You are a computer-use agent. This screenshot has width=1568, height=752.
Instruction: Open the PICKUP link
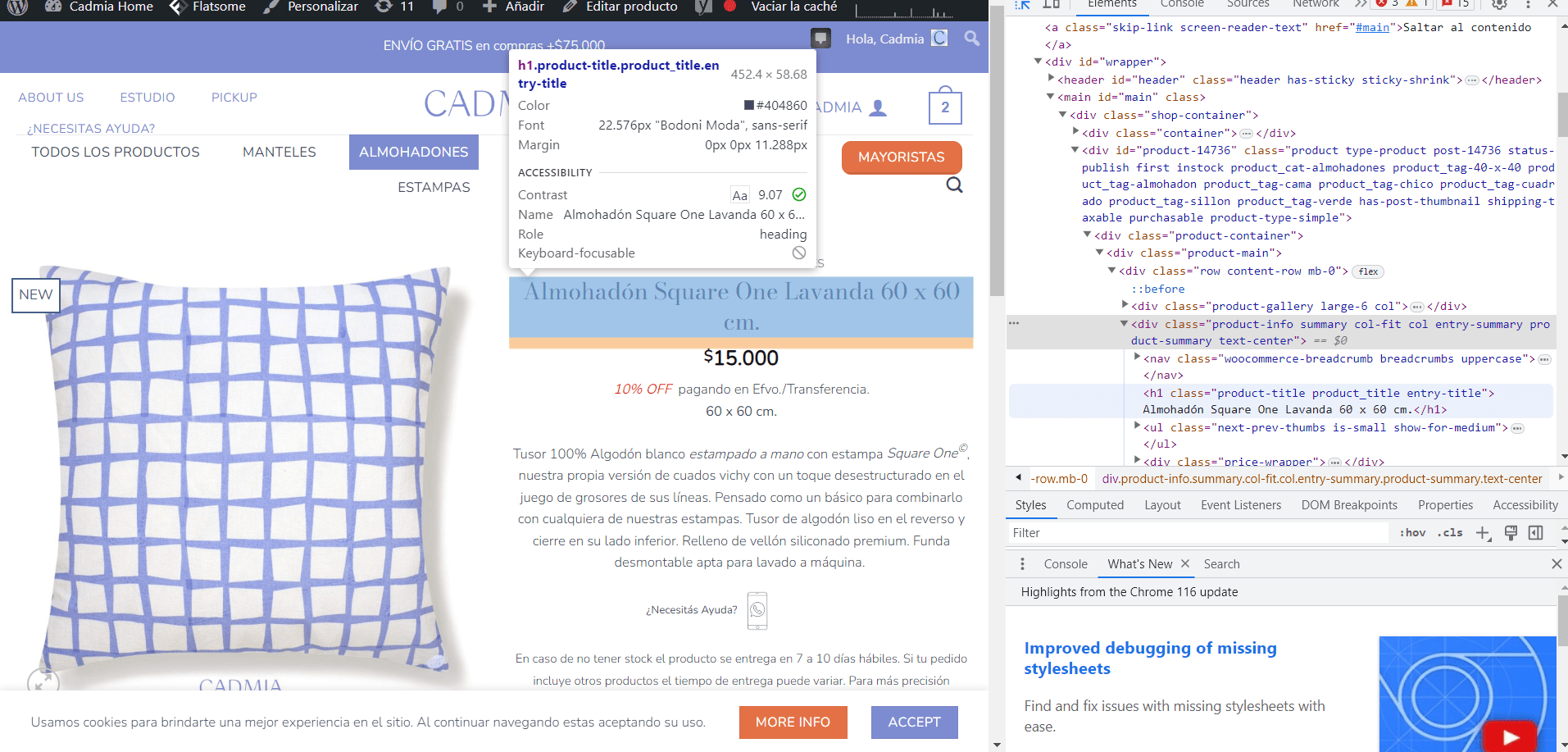click(234, 97)
